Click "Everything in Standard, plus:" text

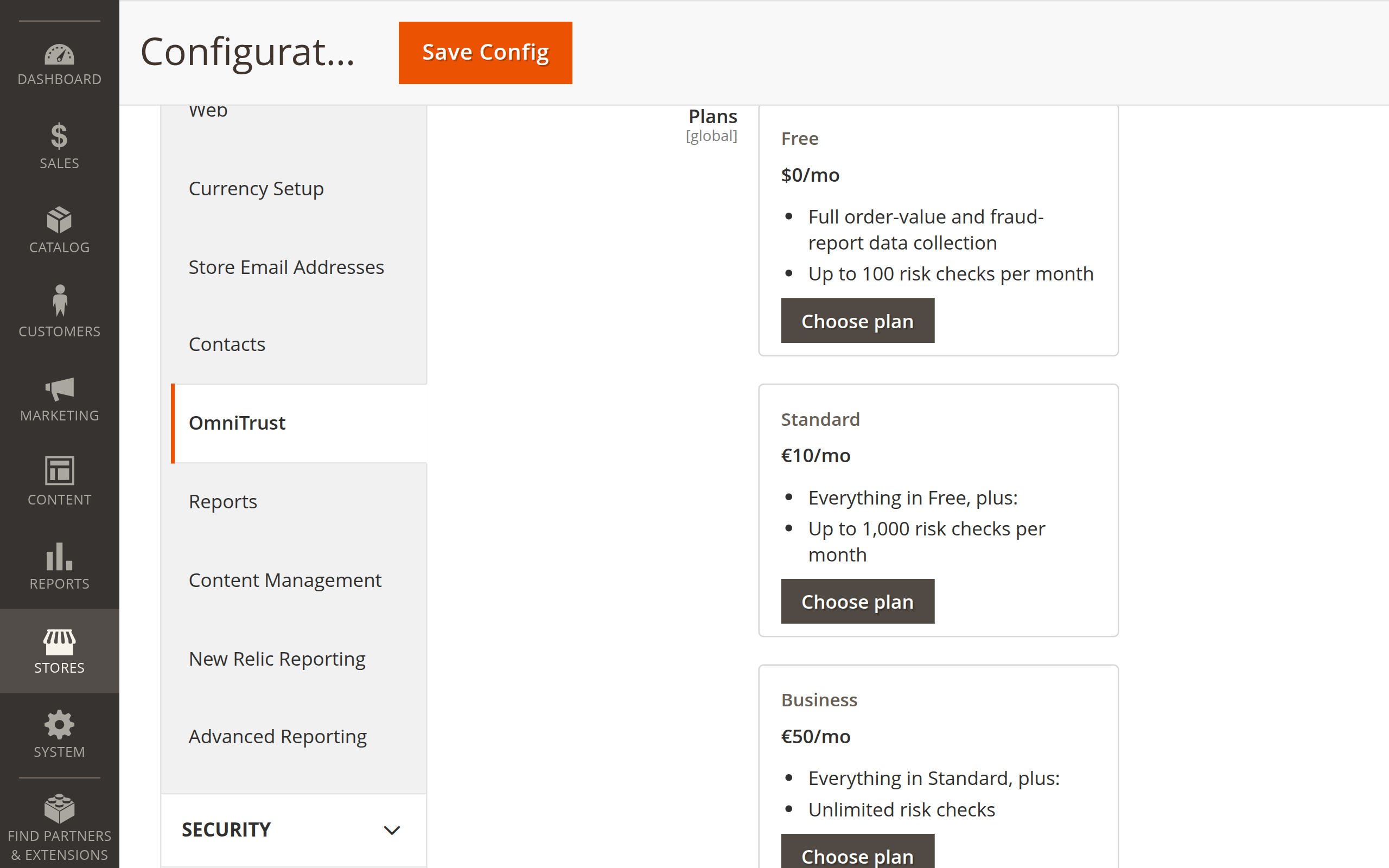934,778
